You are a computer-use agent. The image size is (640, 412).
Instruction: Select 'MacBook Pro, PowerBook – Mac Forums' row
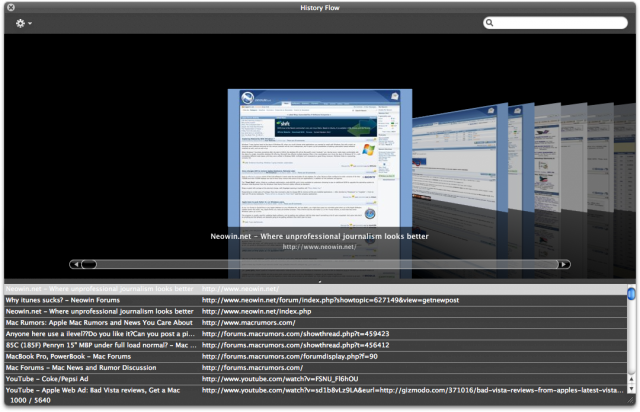tap(316, 356)
